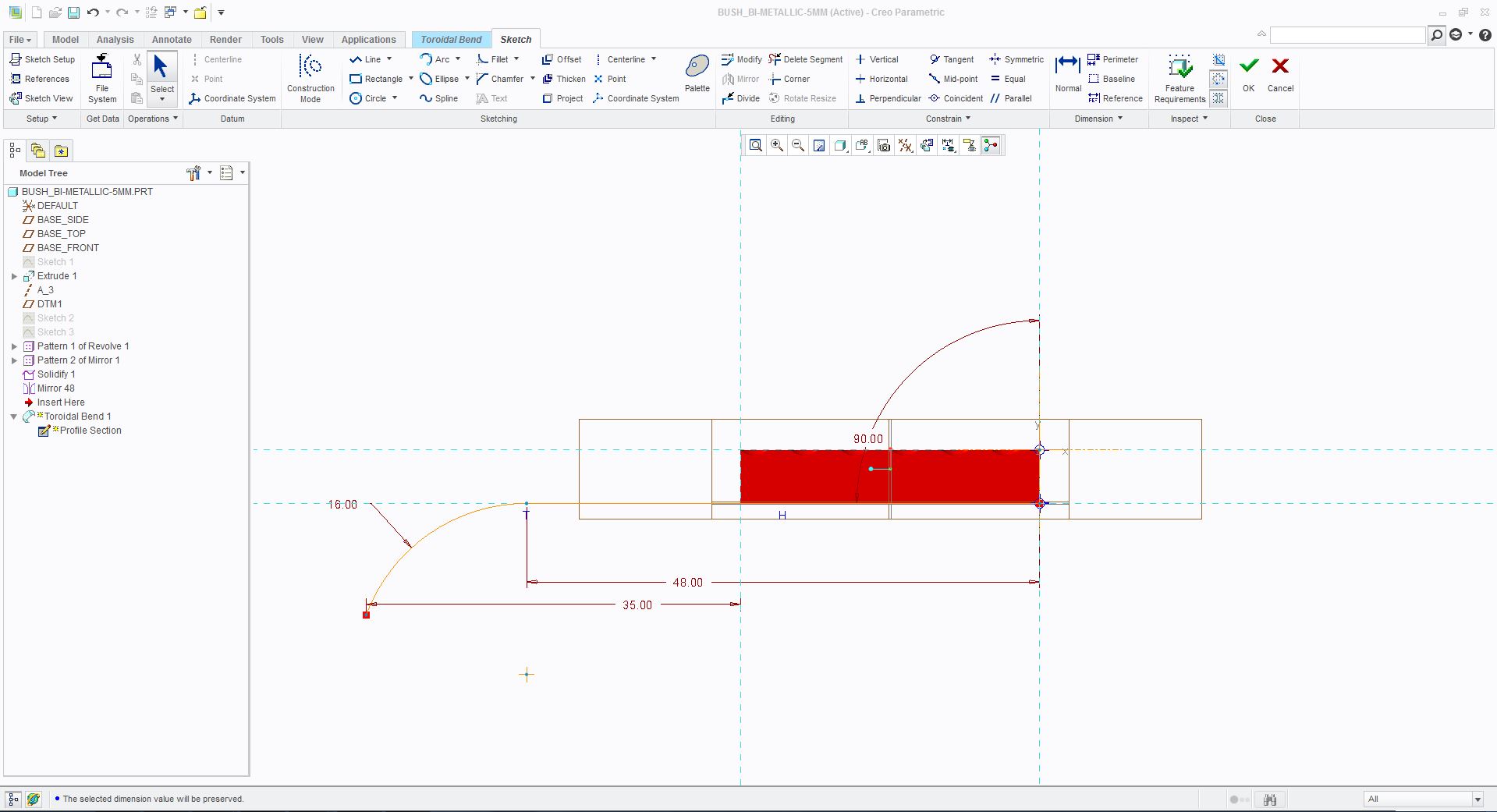Open Feature Requirements inspection

pyautogui.click(x=1180, y=78)
